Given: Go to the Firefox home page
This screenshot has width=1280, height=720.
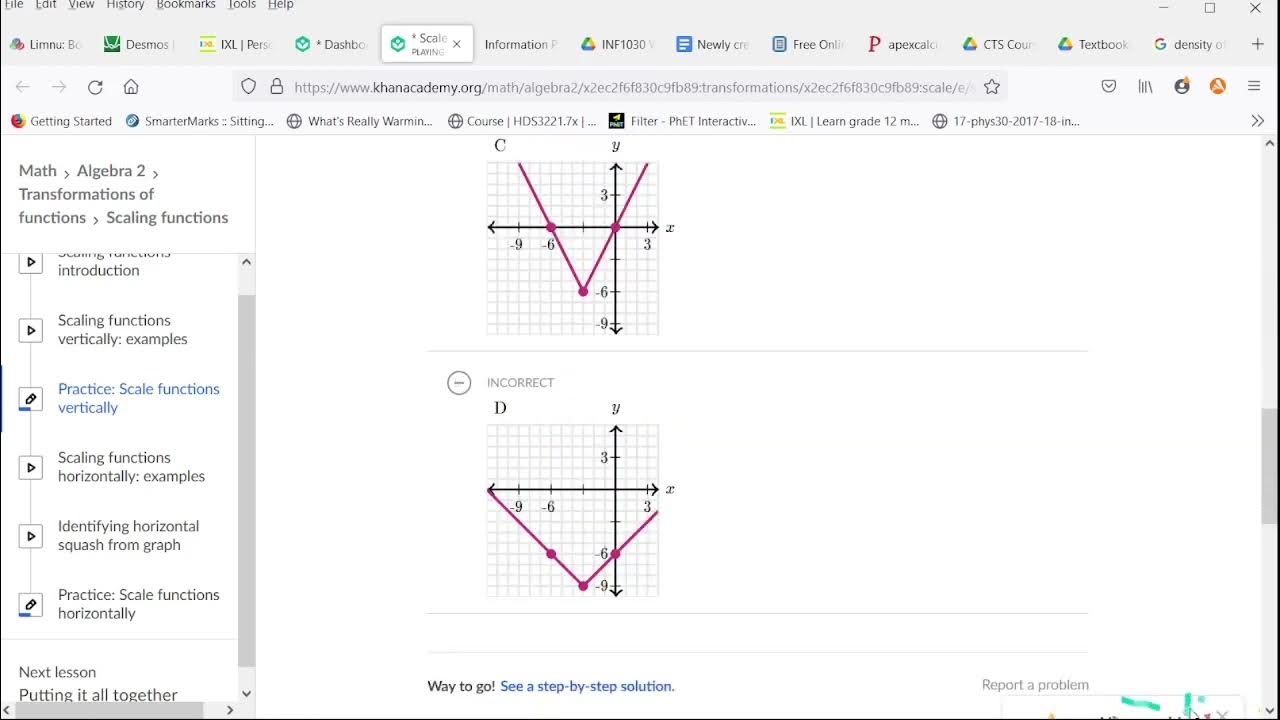Looking at the screenshot, I should point(131,87).
